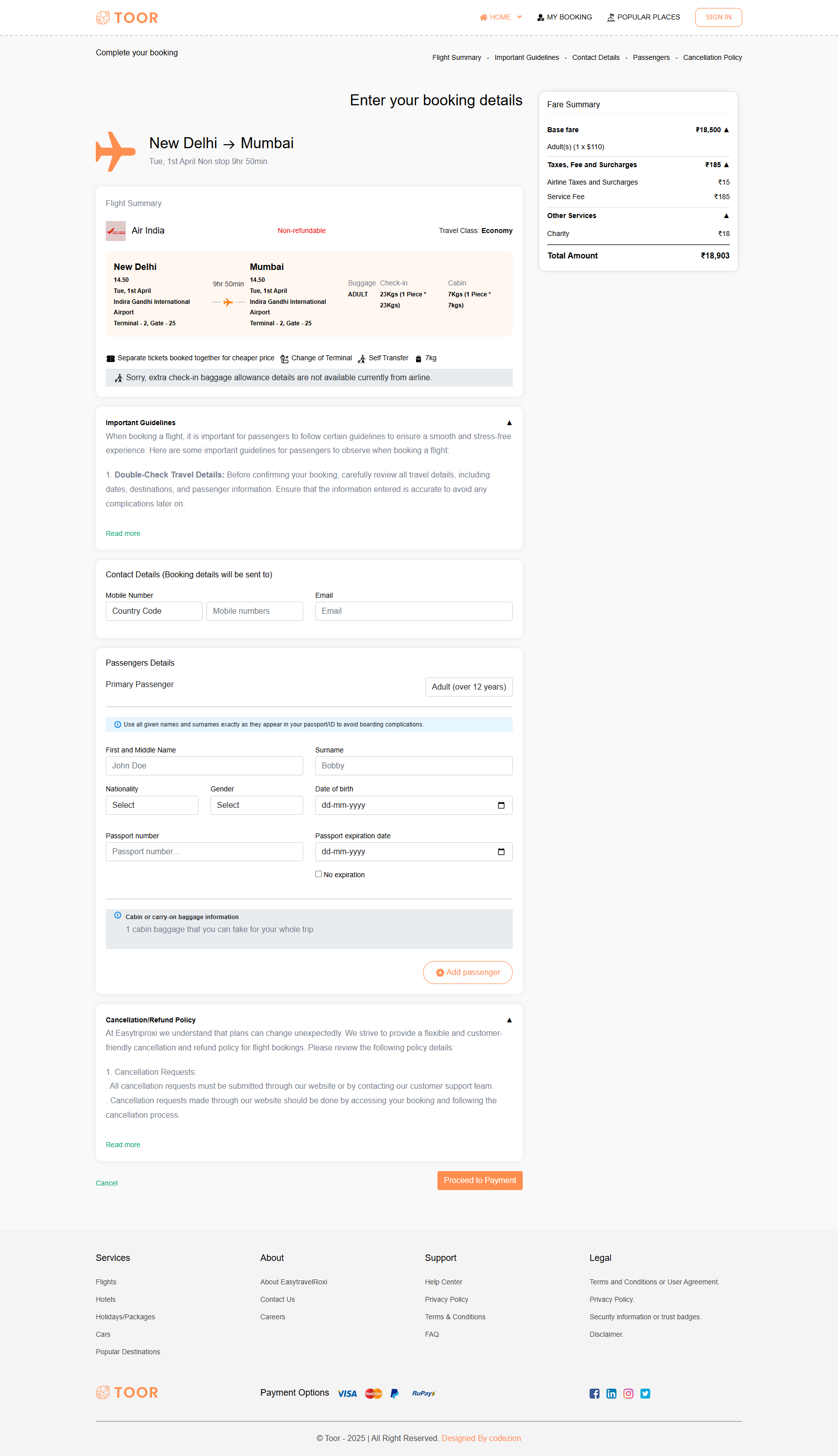Click the large orange airplane icon
838x1456 pixels.
115,151
